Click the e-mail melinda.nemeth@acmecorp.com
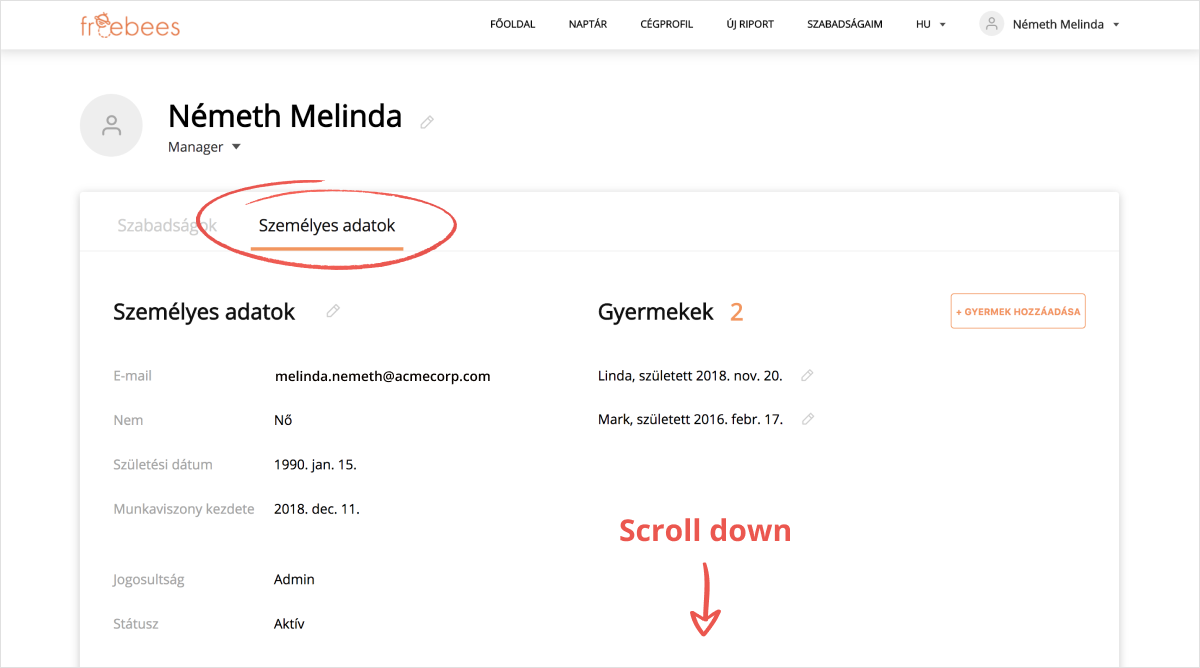The width and height of the screenshot is (1200, 668). 382,376
